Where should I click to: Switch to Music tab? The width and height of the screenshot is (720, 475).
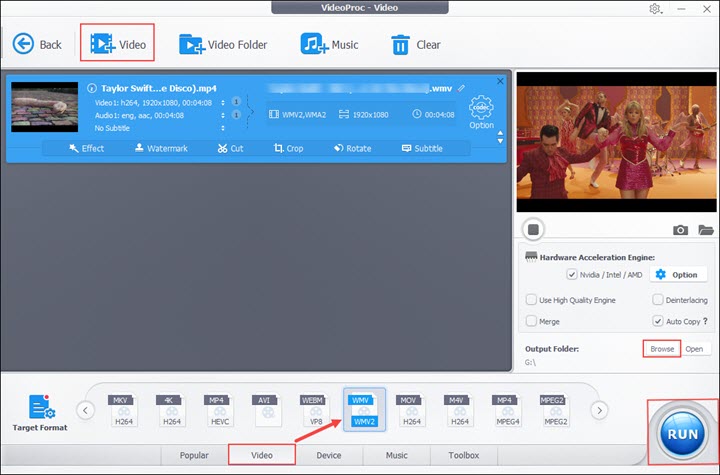[x=397, y=455]
